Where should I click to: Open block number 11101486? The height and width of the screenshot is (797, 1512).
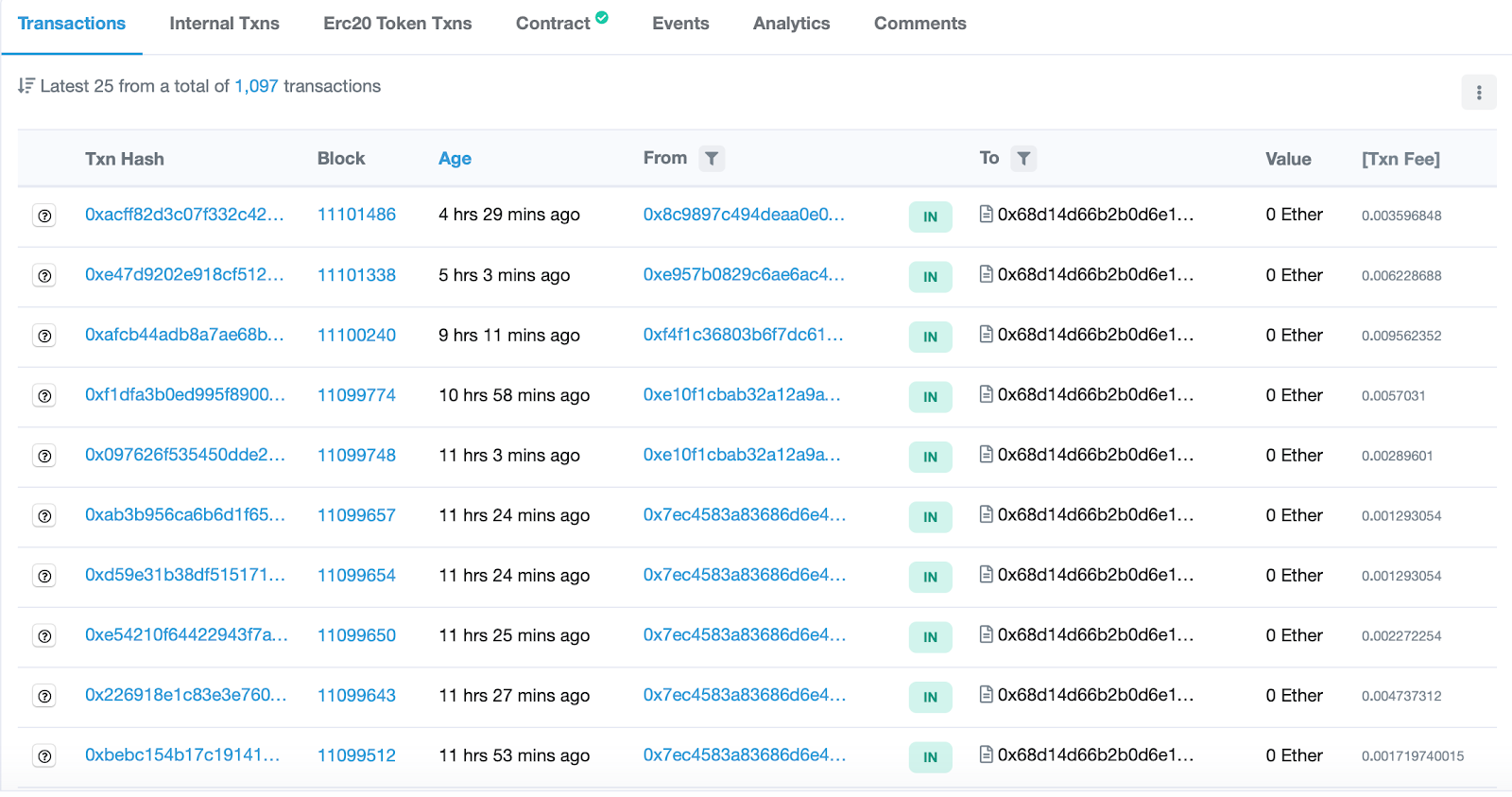click(356, 215)
